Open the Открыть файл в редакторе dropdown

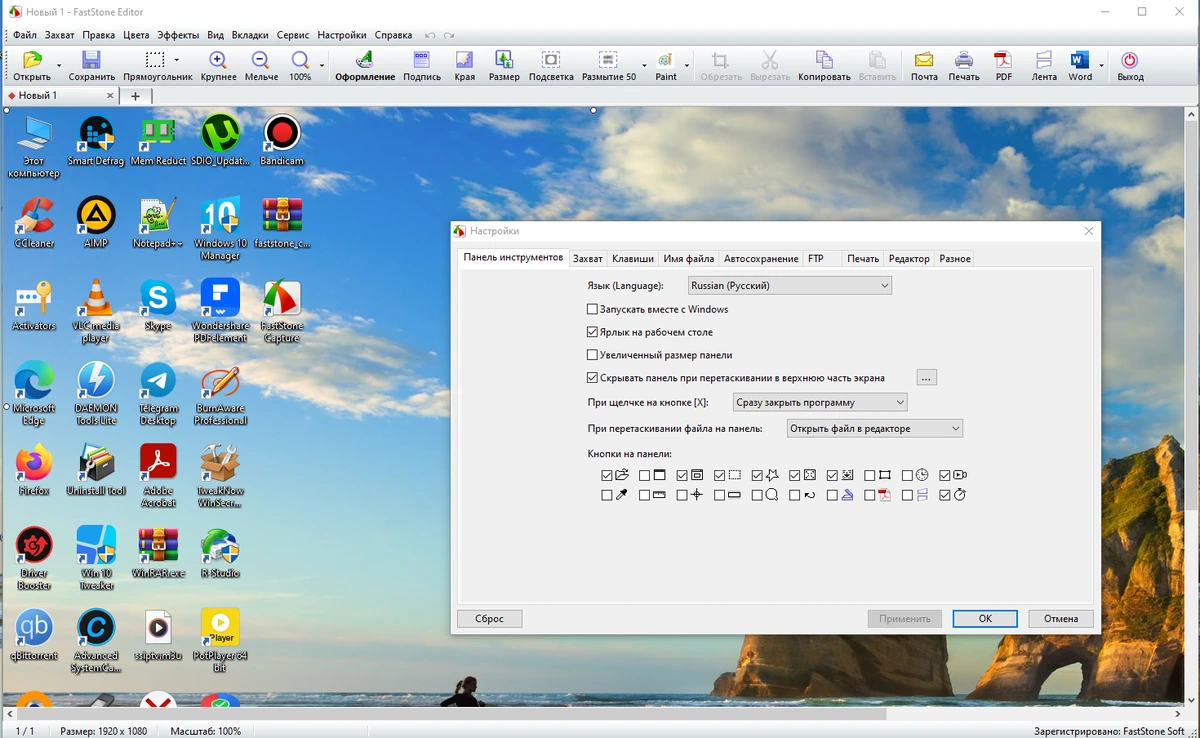[874, 429]
